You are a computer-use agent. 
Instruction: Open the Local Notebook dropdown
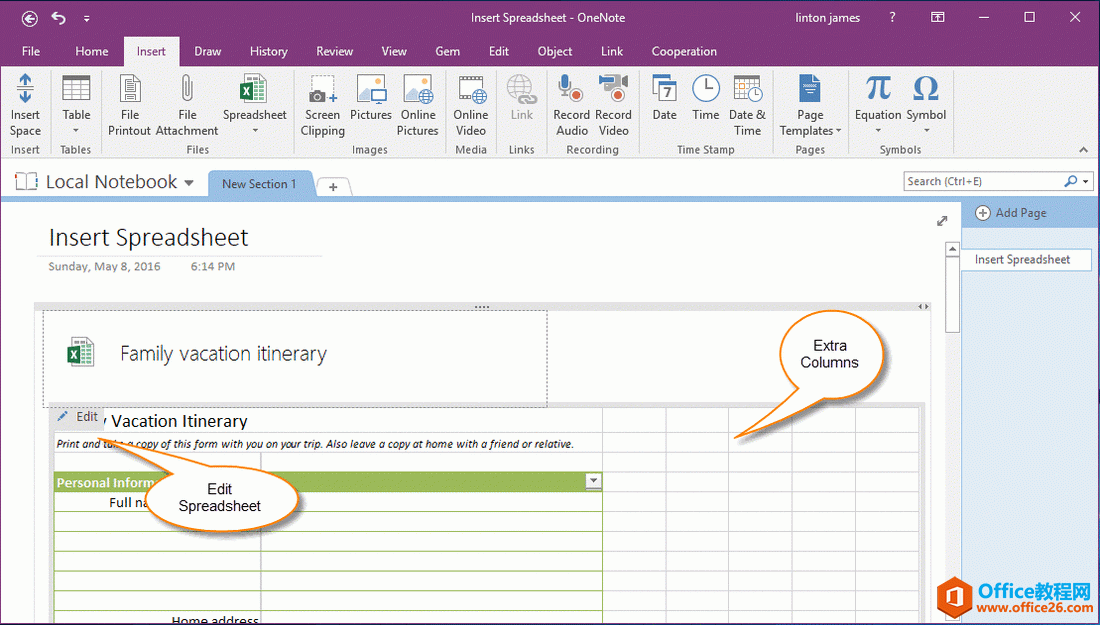[189, 181]
